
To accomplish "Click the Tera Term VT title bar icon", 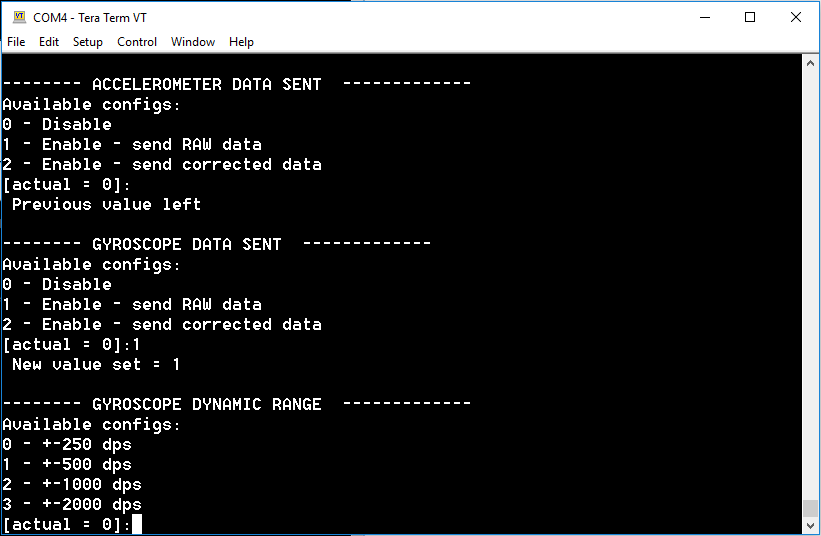I will click(19, 17).
